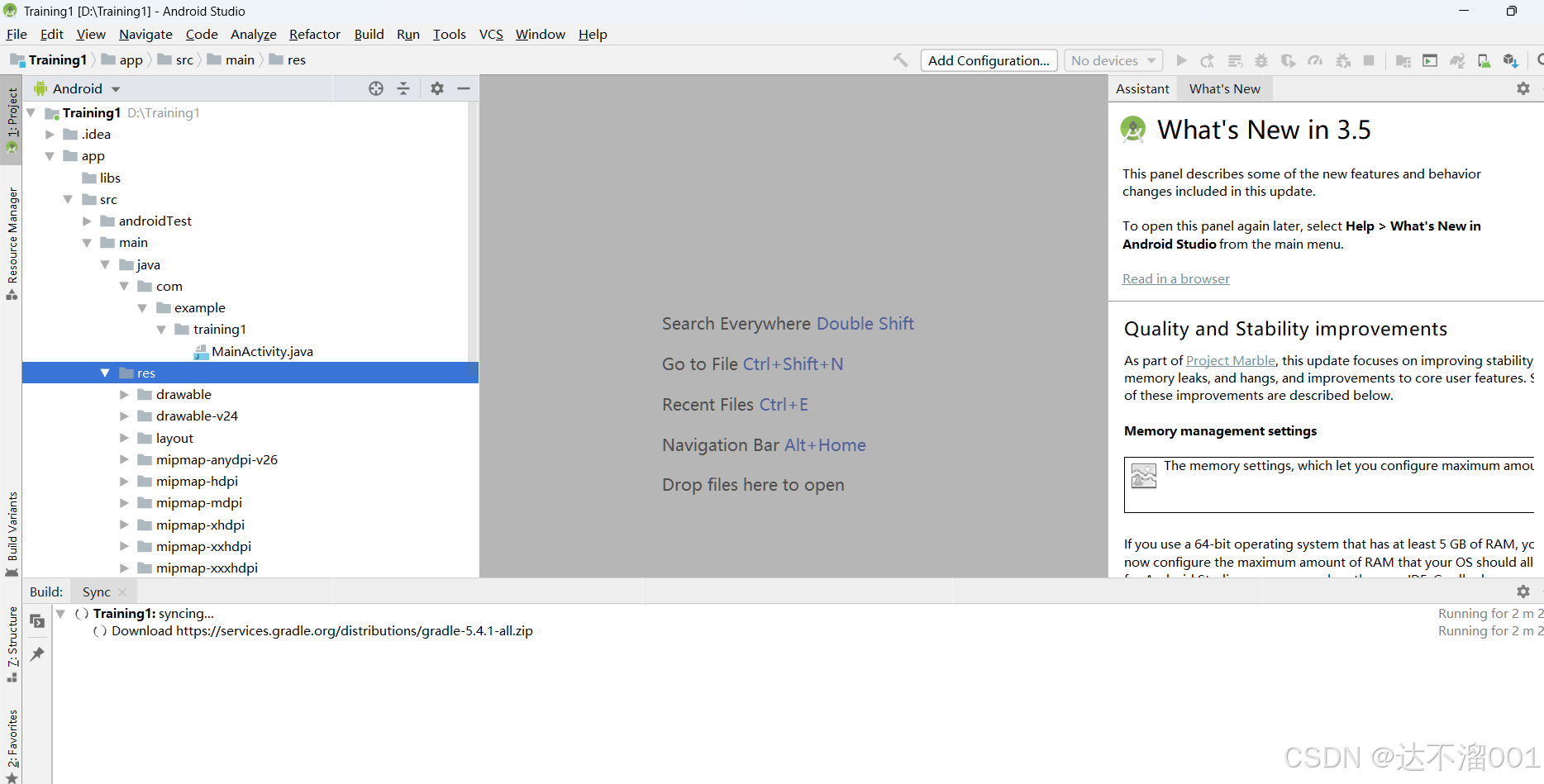1544x784 pixels.
Task: Select the drawable-v24 folder row
Action: (250, 416)
